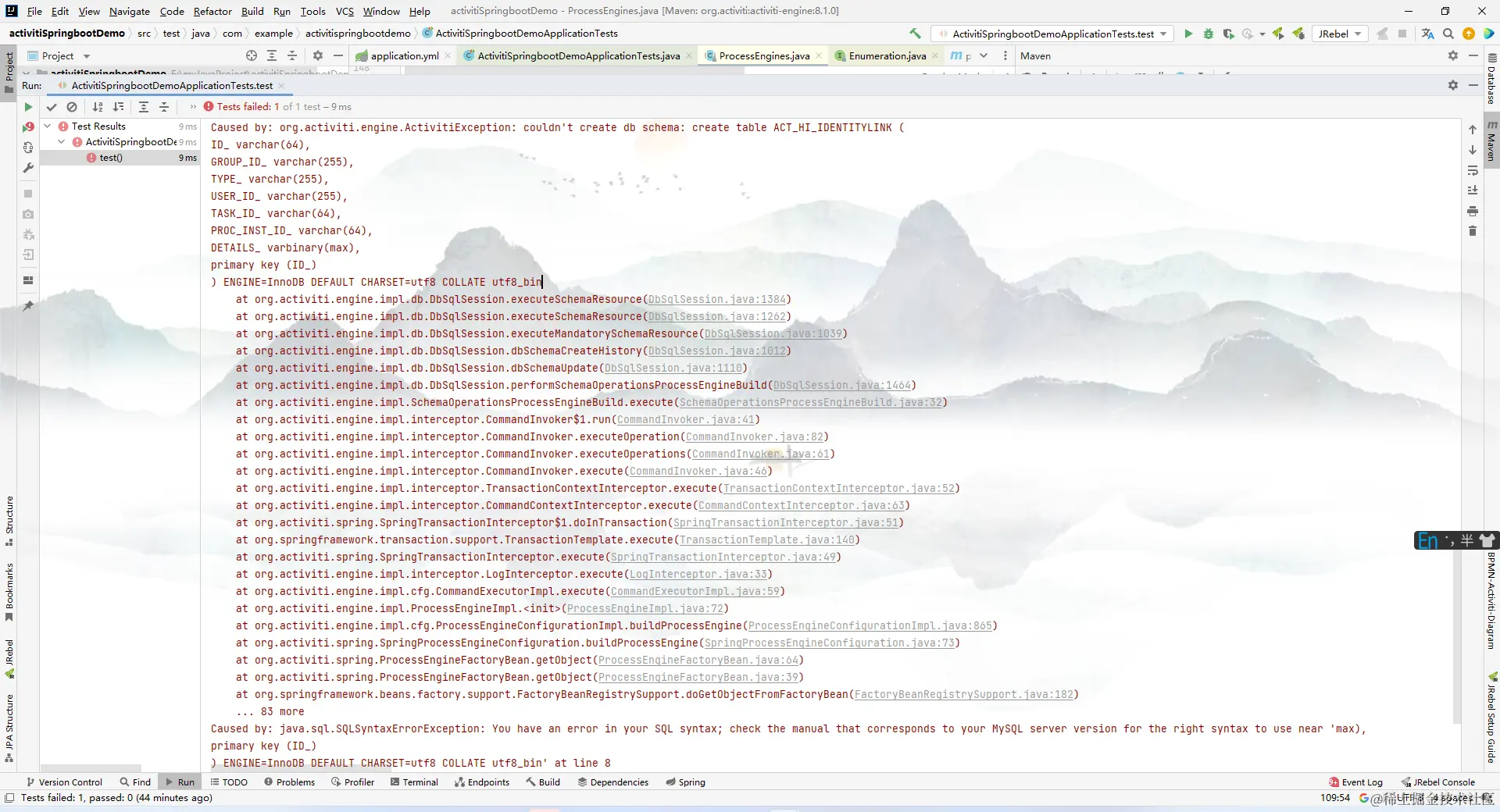
Task: Toggle Show Ignored tests filter
Action: 72,107
